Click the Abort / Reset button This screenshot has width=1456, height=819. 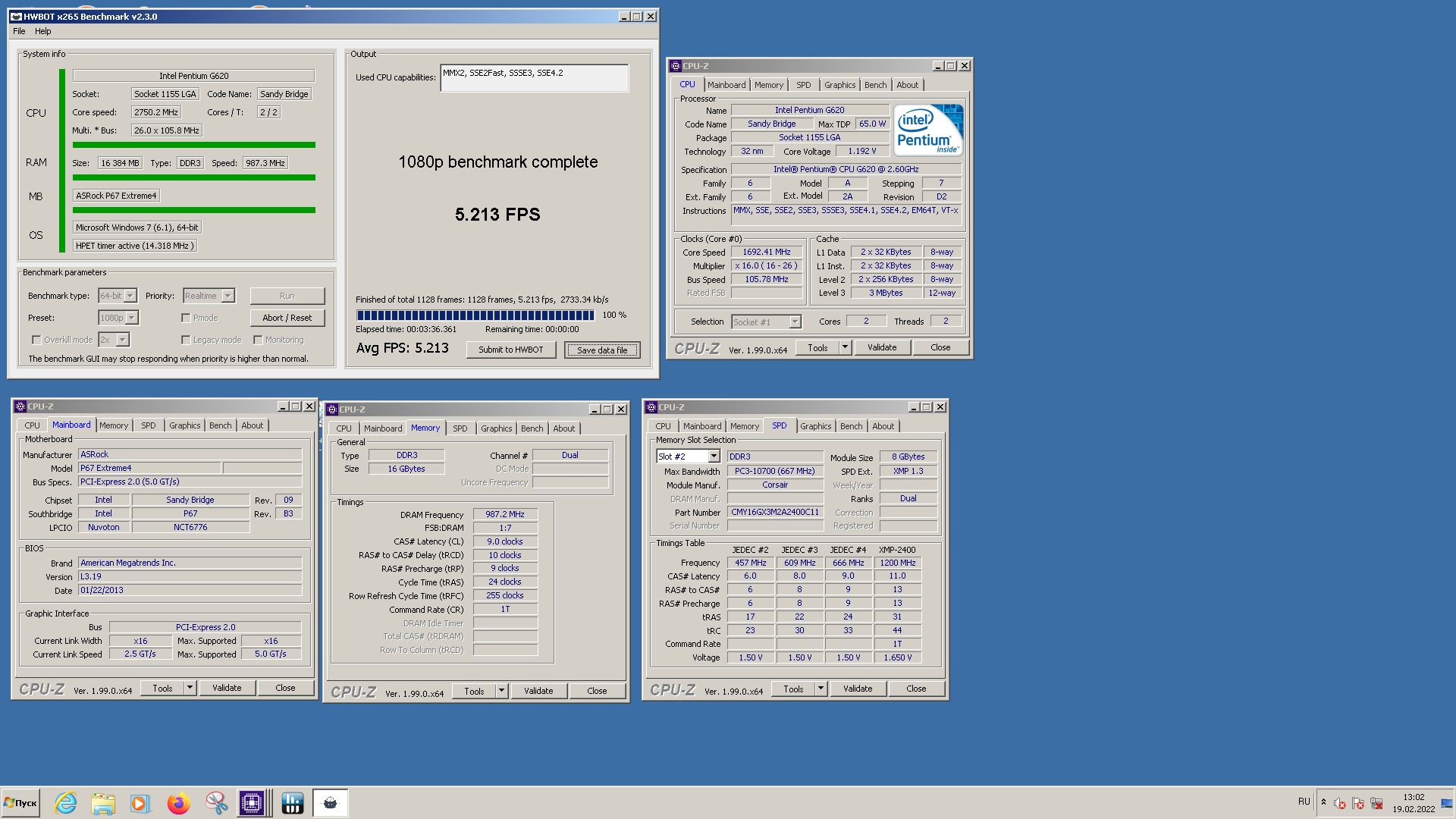point(287,318)
